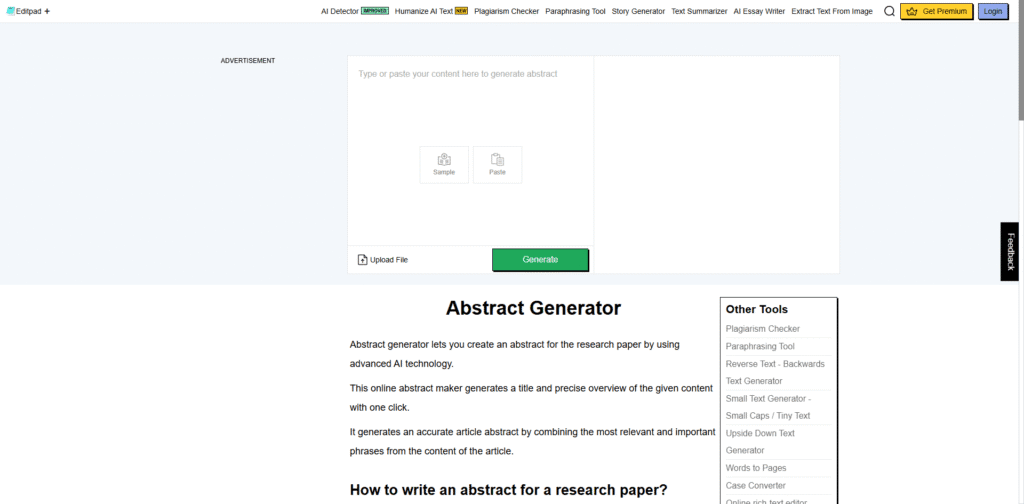
Task: Open Humanize AI Text from navigation
Action: pos(425,11)
